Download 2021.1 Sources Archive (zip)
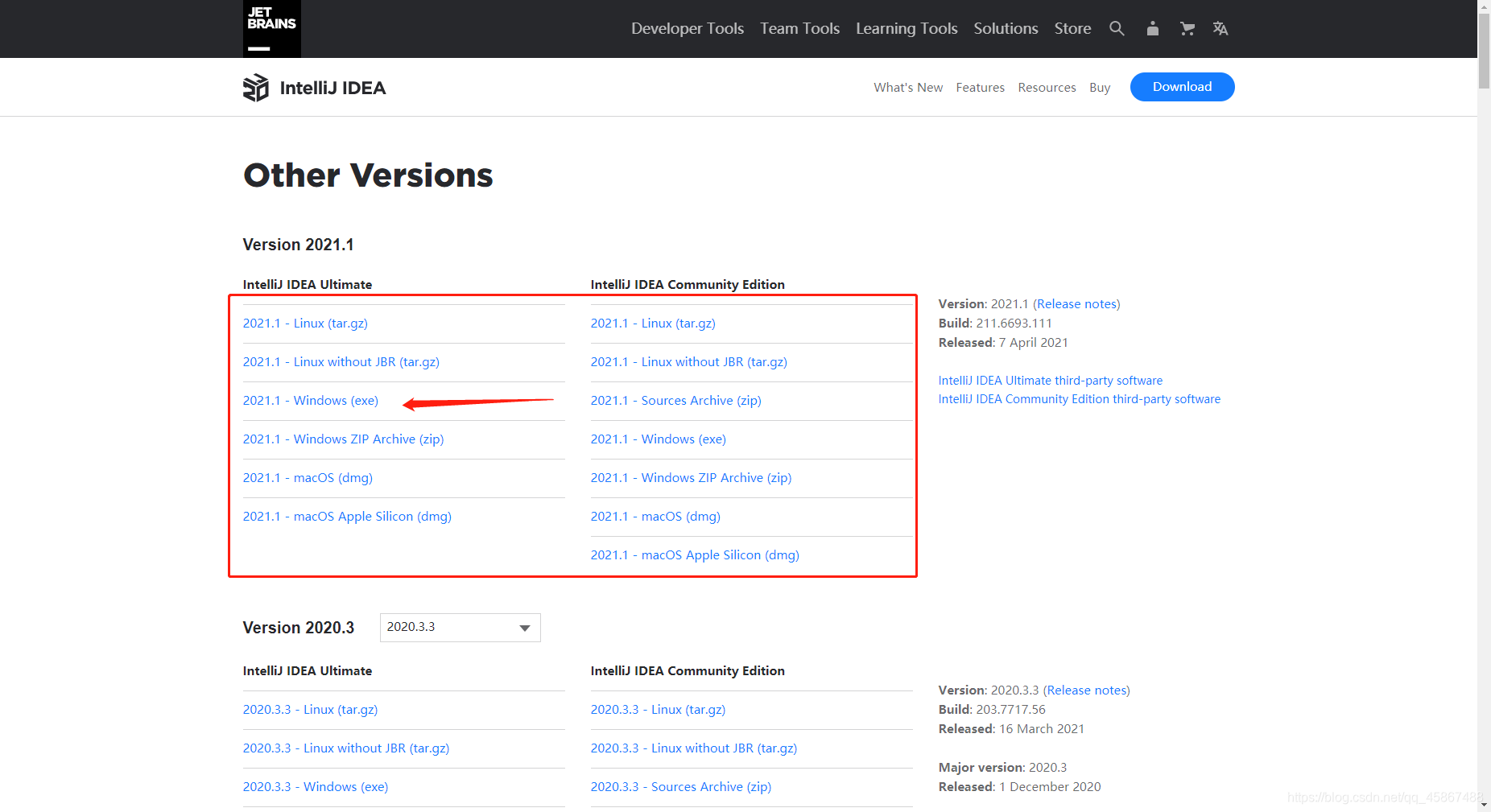 click(676, 400)
